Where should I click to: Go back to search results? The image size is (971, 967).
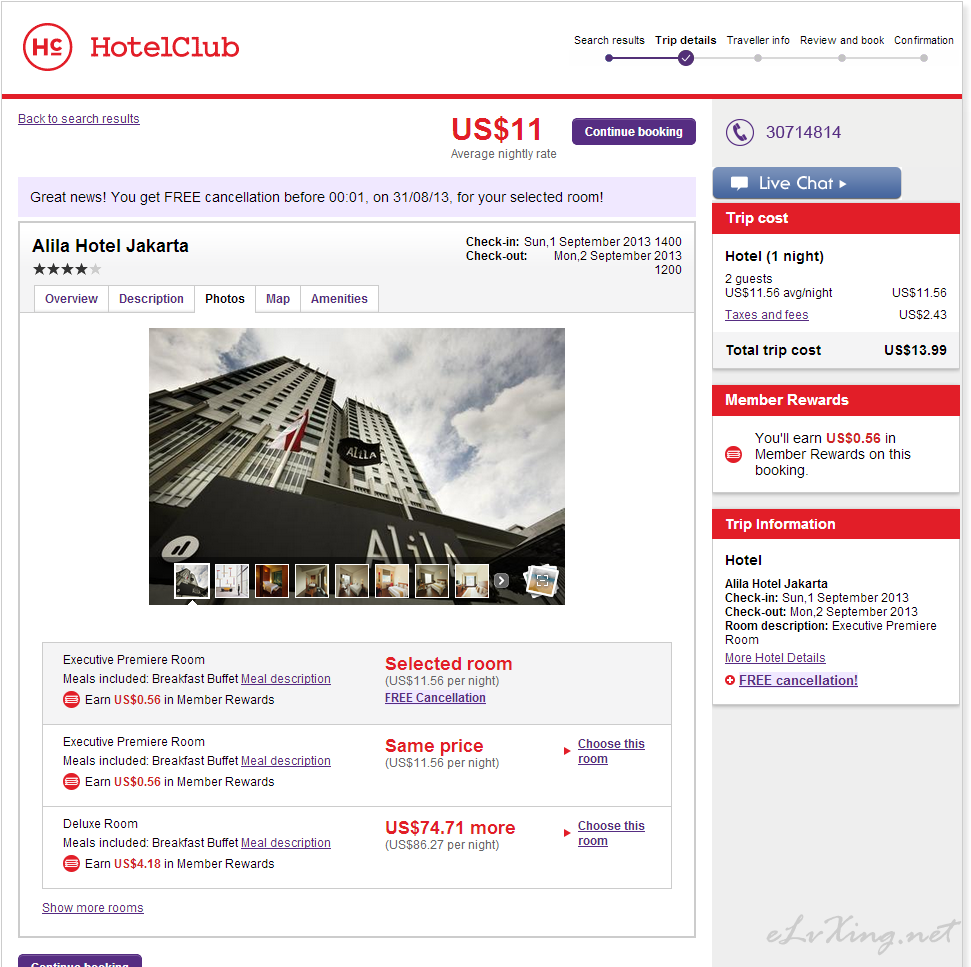tap(79, 119)
